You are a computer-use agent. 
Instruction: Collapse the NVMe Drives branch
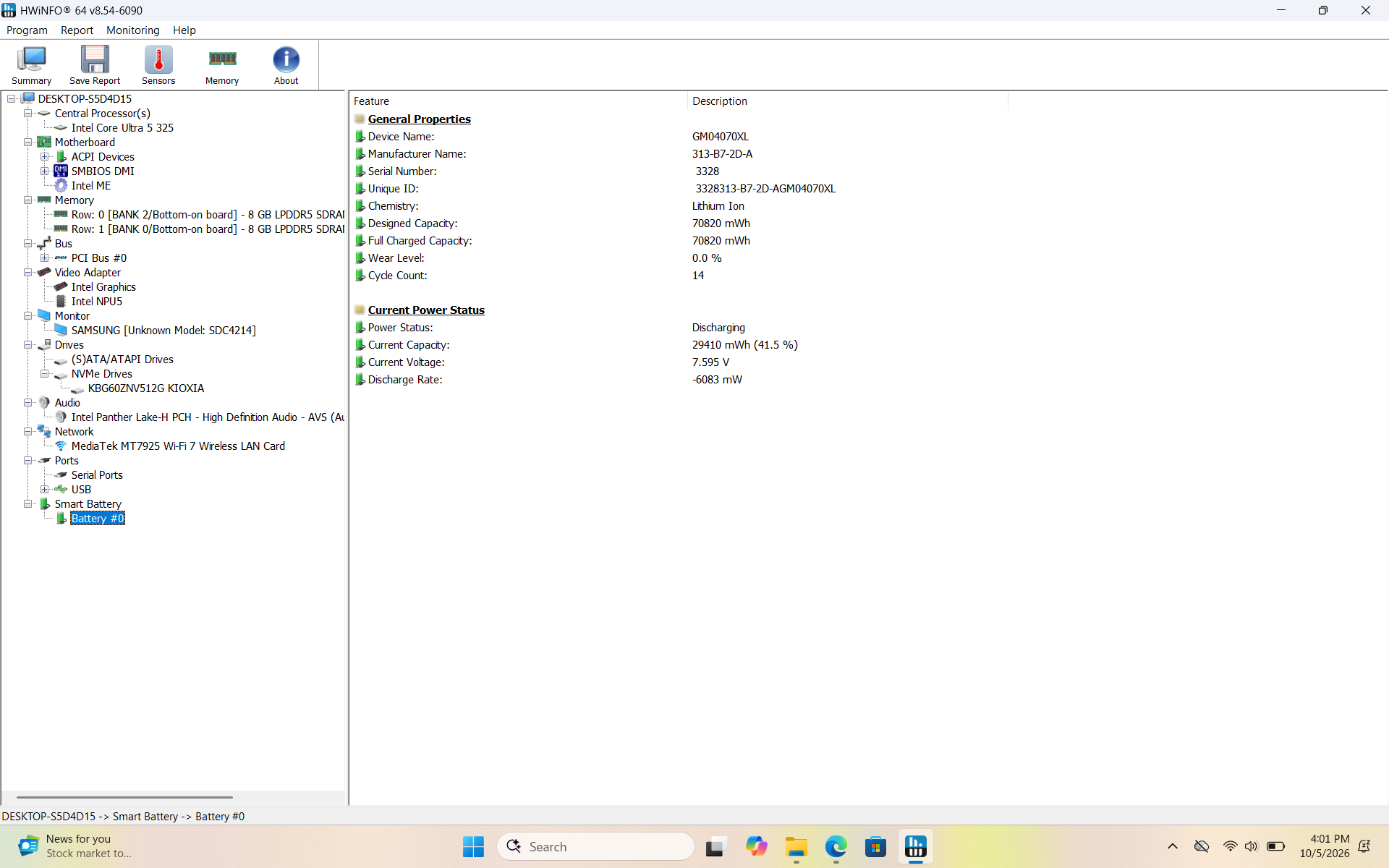45,374
